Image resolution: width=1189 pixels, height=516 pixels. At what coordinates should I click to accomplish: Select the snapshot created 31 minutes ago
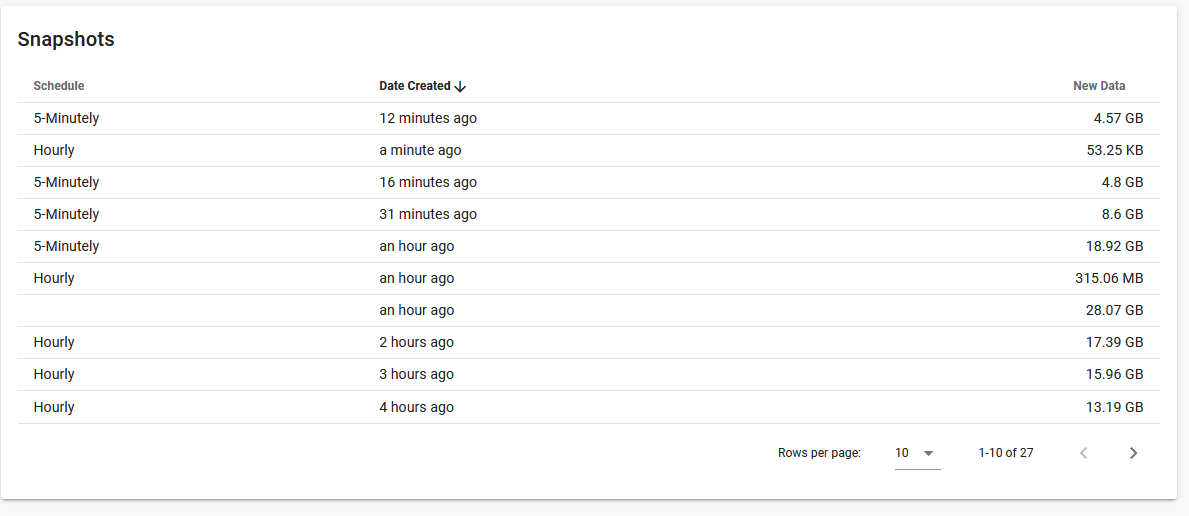[428, 214]
